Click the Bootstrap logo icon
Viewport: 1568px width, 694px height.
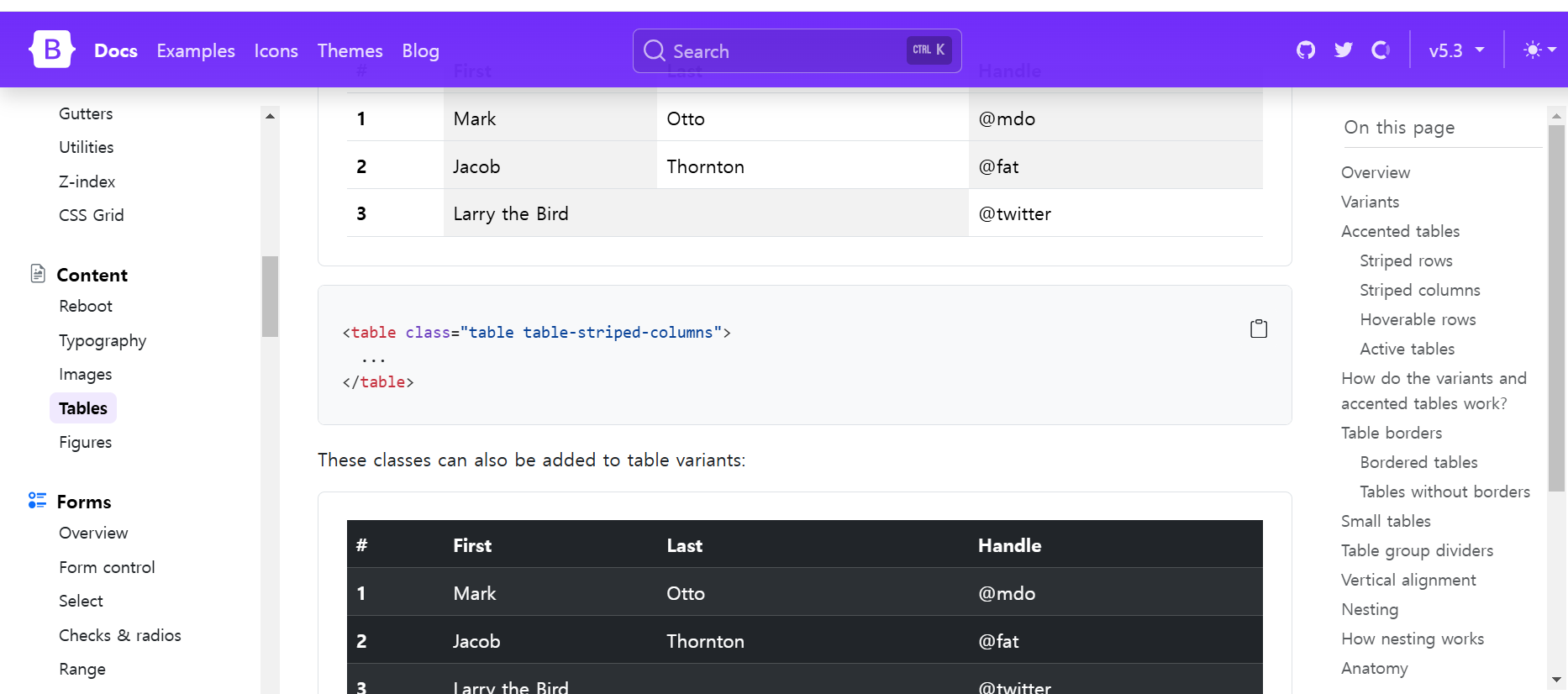coord(52,50)
